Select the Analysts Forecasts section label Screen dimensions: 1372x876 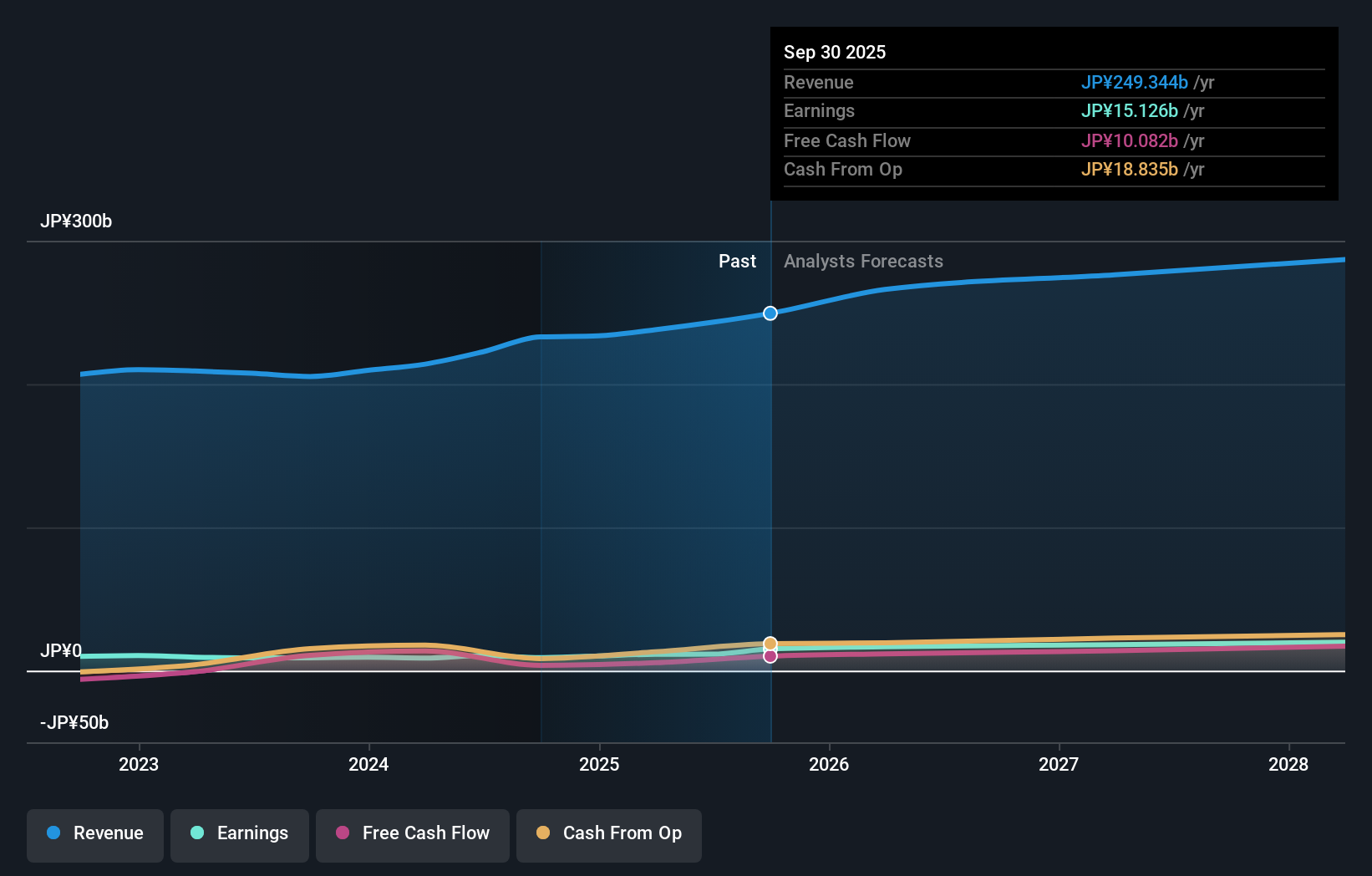(863, 261)
